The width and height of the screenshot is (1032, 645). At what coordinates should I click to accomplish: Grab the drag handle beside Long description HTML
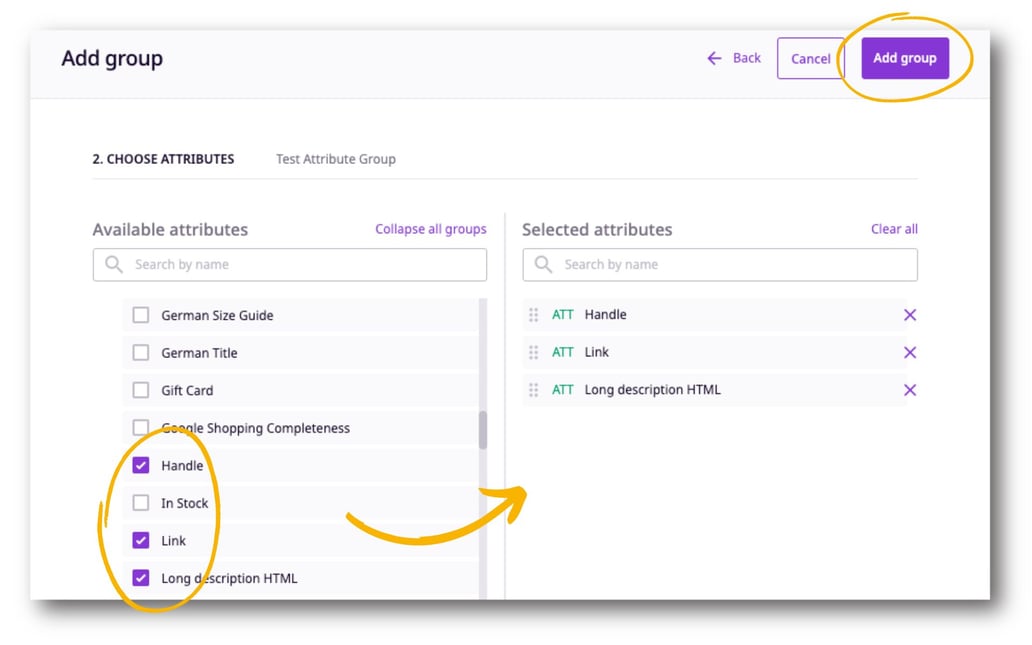point(535,389)
